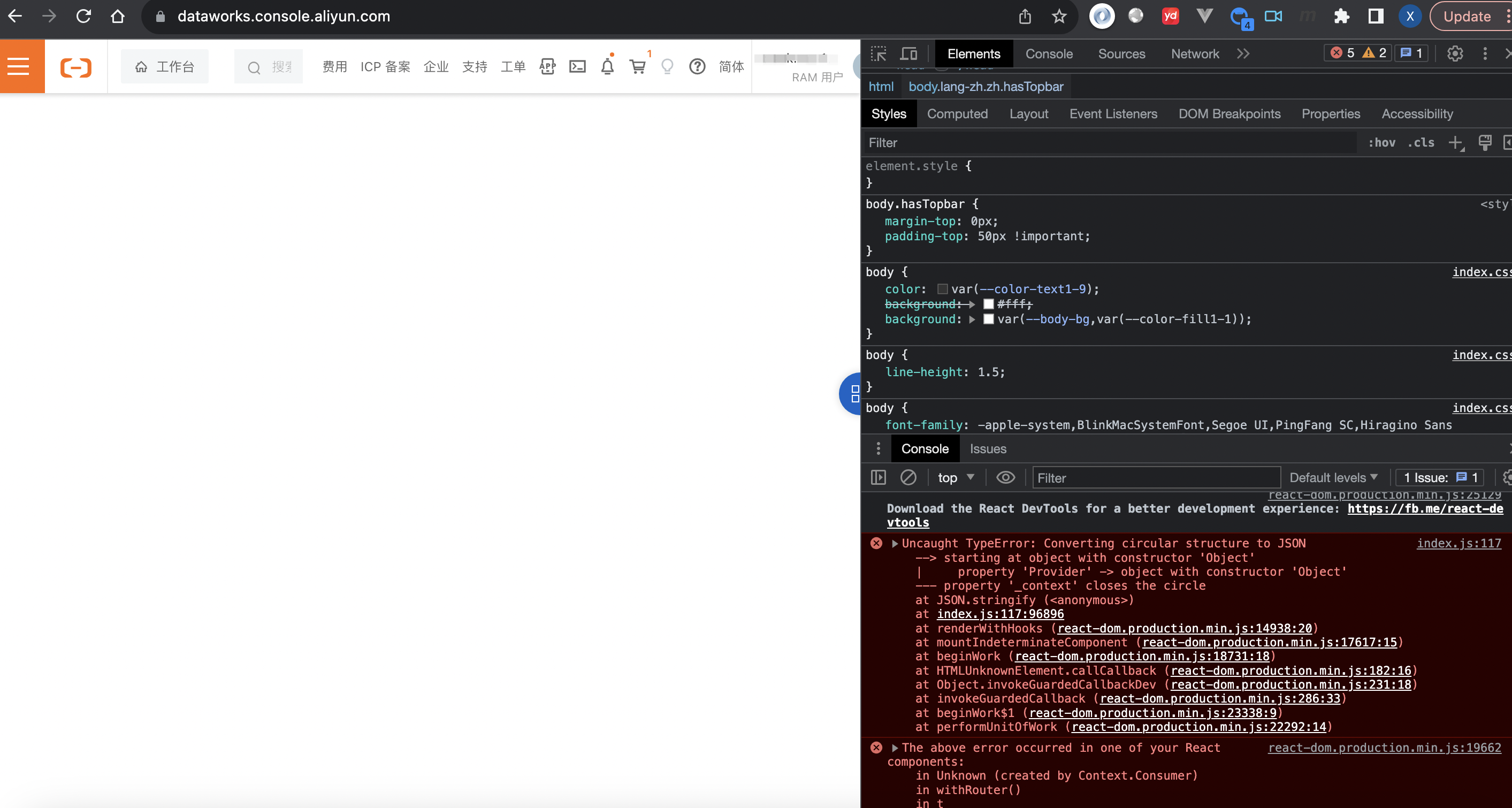Open the 'top' JavaScript context dropdown
This screenshot has width=1512, height=808.
click(956, 478)
